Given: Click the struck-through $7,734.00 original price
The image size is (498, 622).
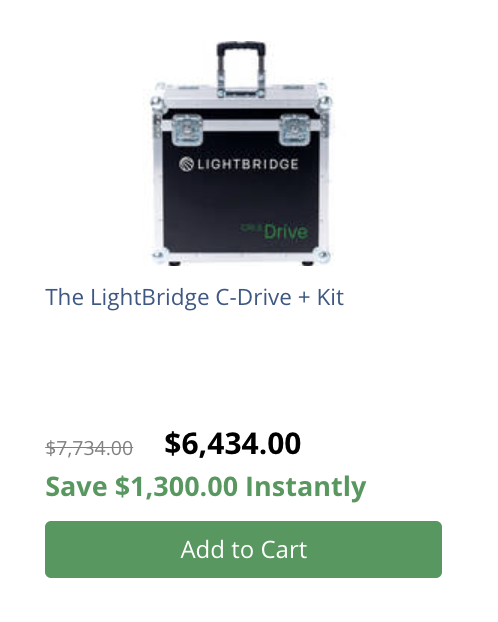Looking at the screenshot, I should [89, 449].
